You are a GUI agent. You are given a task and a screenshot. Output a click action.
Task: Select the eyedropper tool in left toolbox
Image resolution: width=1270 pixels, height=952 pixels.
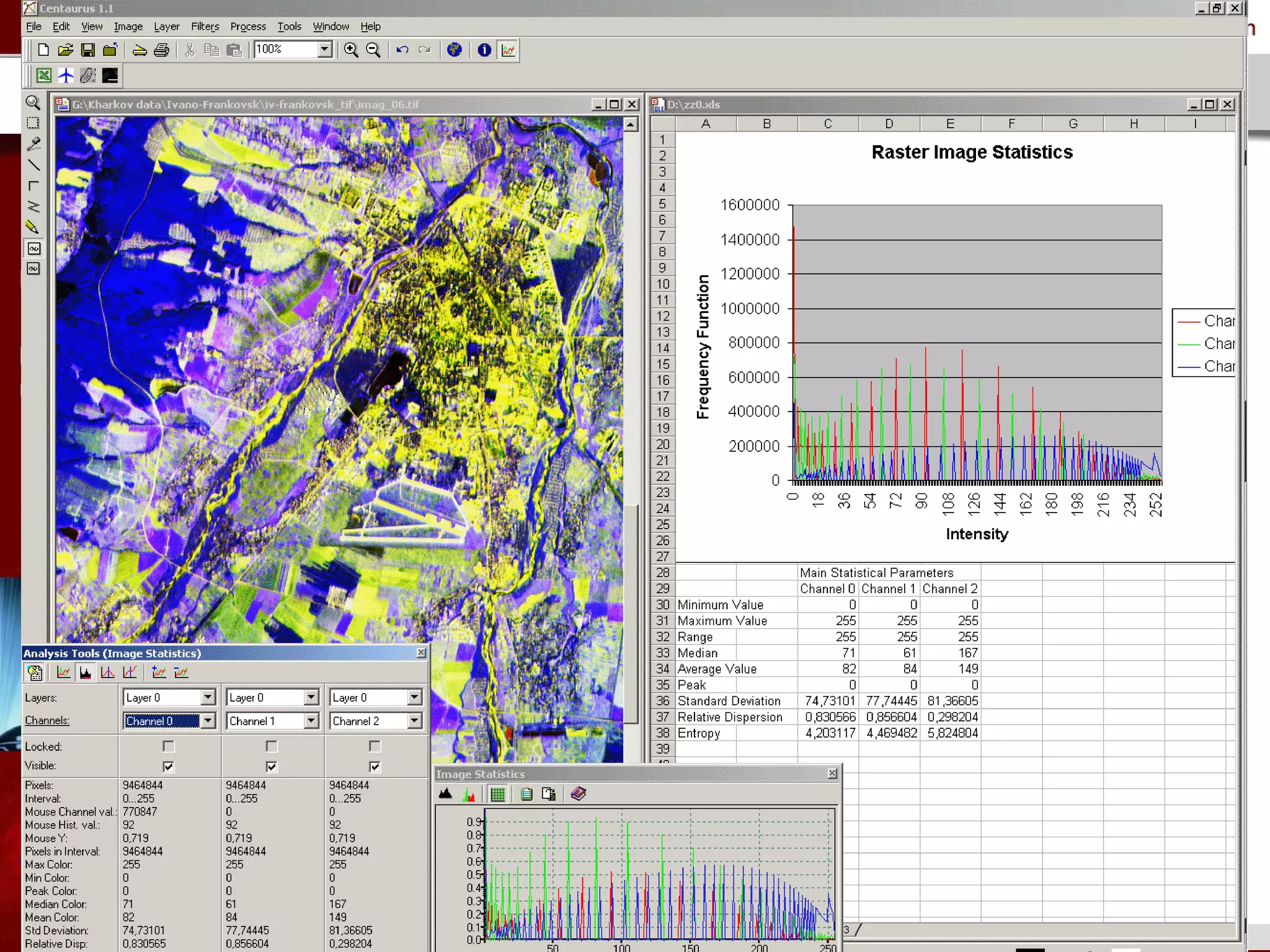click(x=33, y=144)
